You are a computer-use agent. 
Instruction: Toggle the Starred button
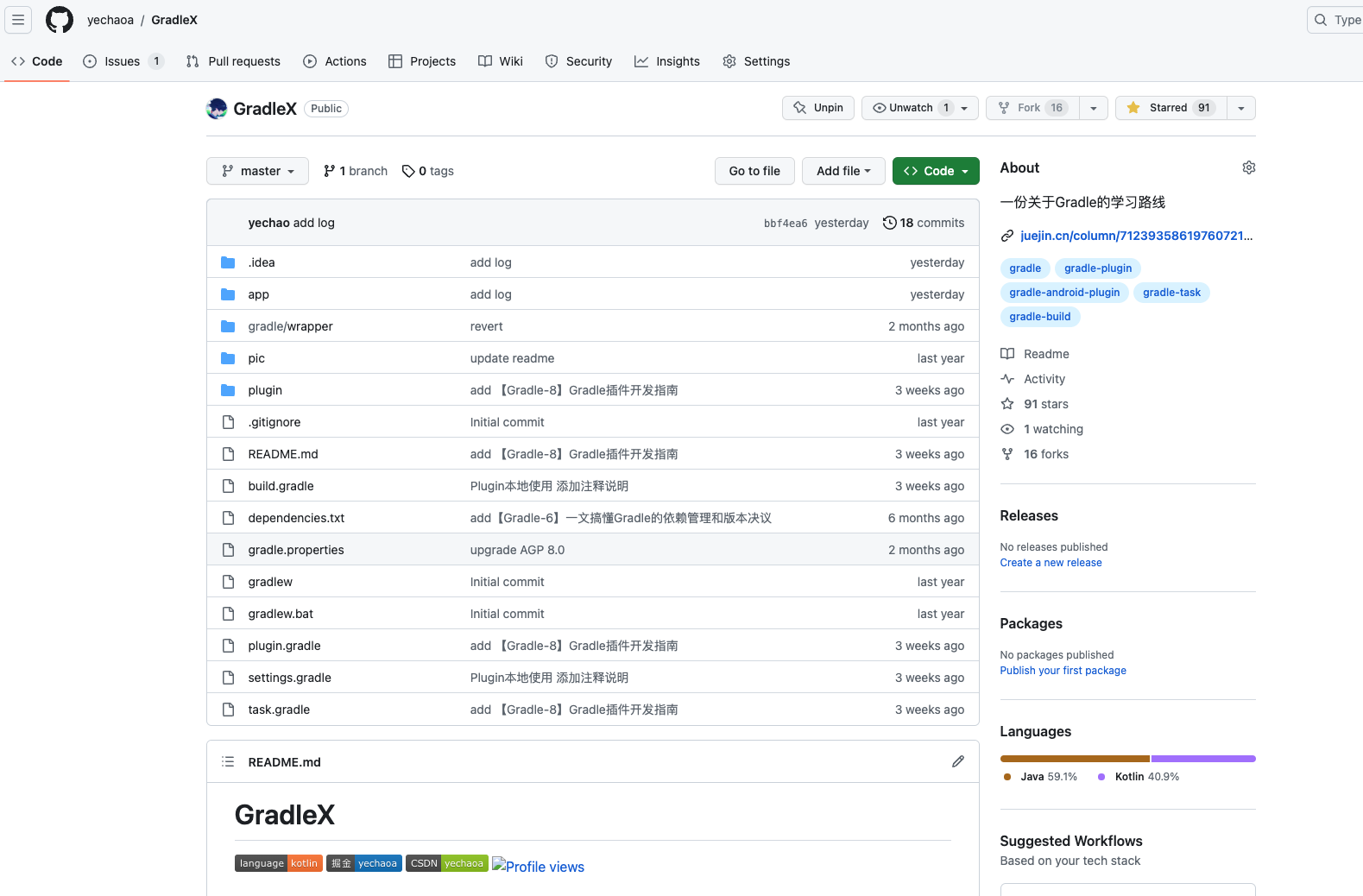tap(1171, 108)
